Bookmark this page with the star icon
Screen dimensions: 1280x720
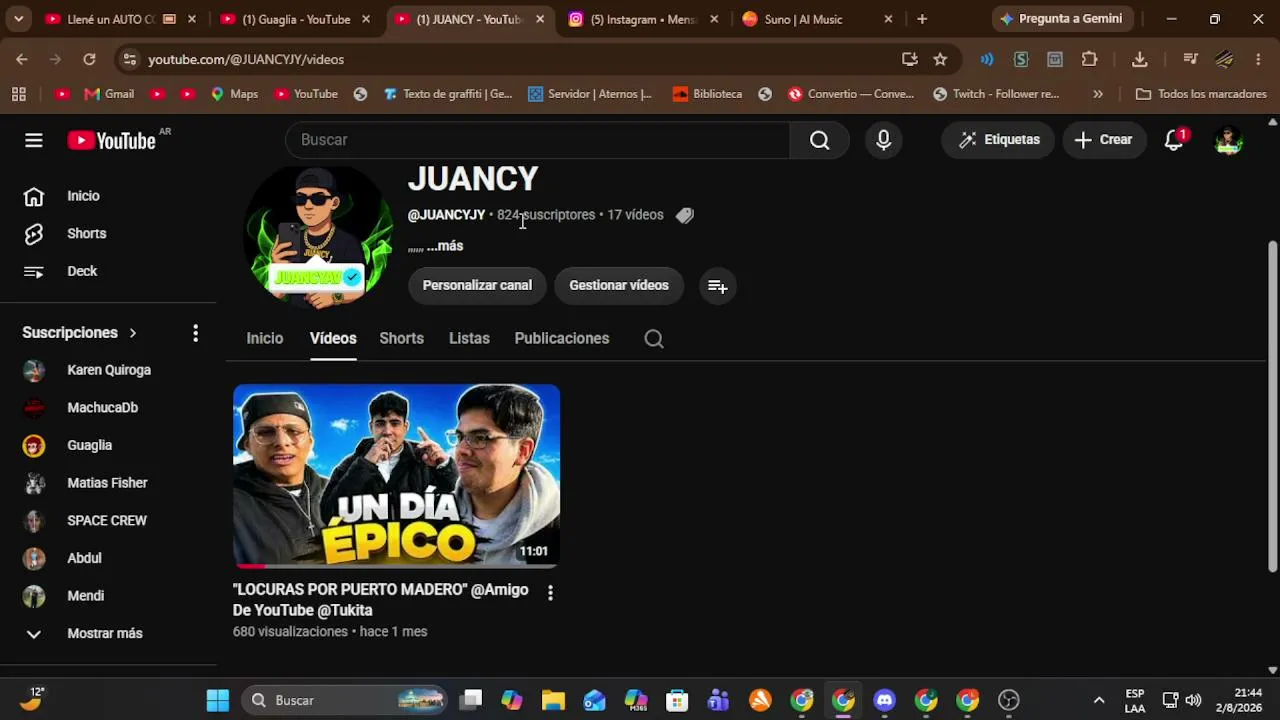click(940, 59)
